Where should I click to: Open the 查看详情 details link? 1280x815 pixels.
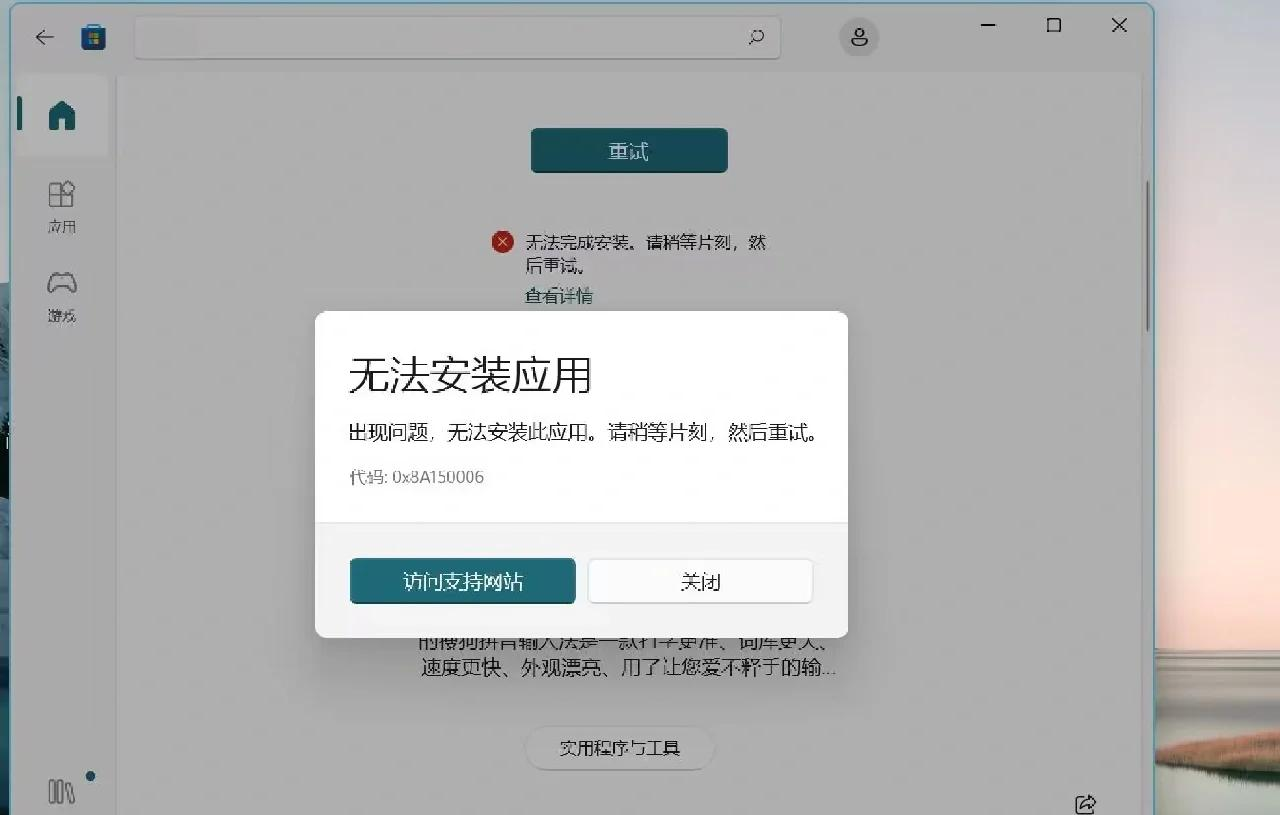(559, 296)
